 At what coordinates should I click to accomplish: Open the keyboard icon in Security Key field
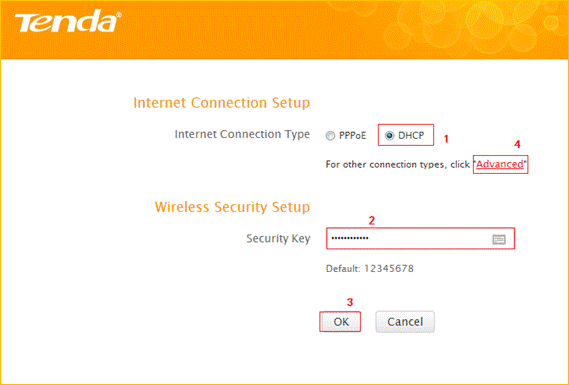(499, 239)
